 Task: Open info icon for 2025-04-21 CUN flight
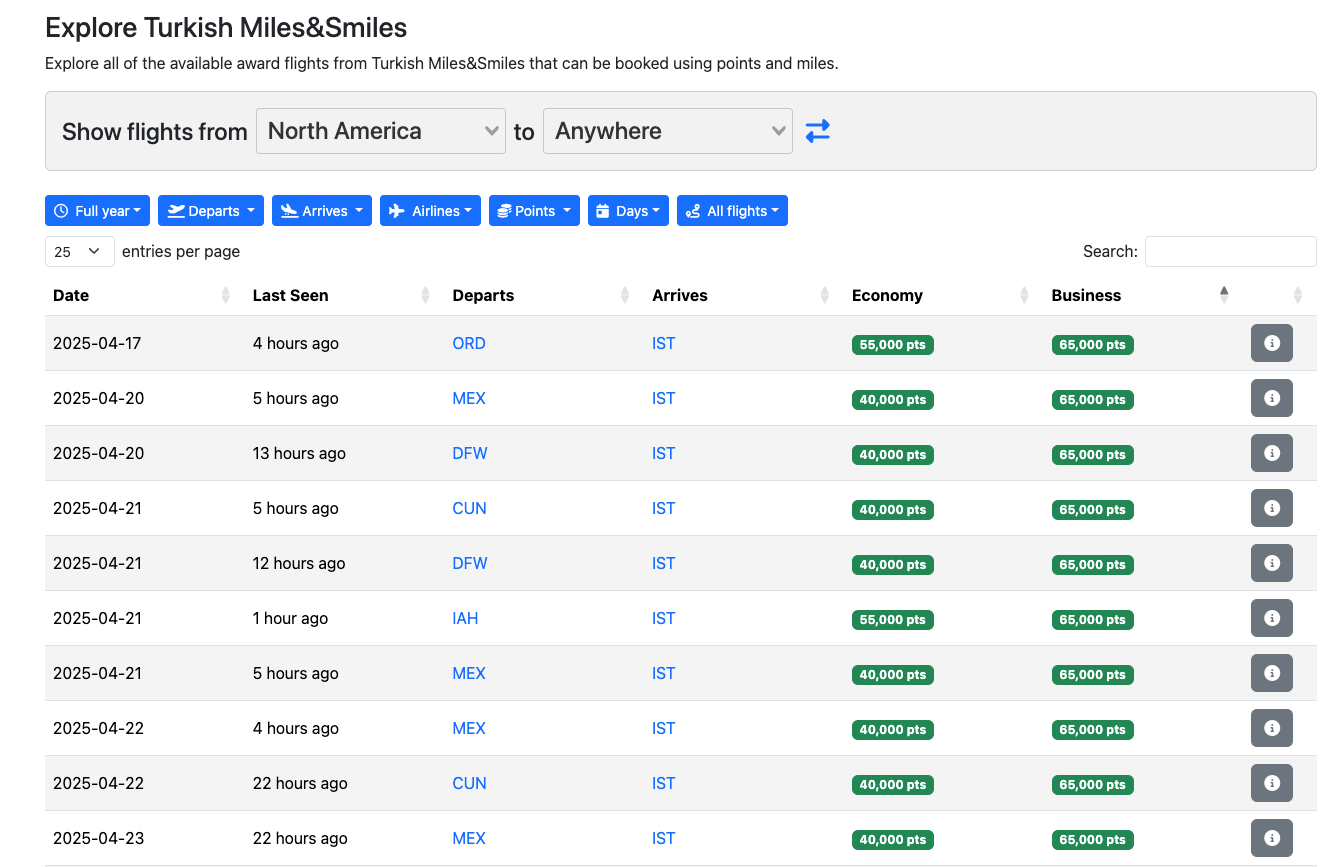[1271, 508]
